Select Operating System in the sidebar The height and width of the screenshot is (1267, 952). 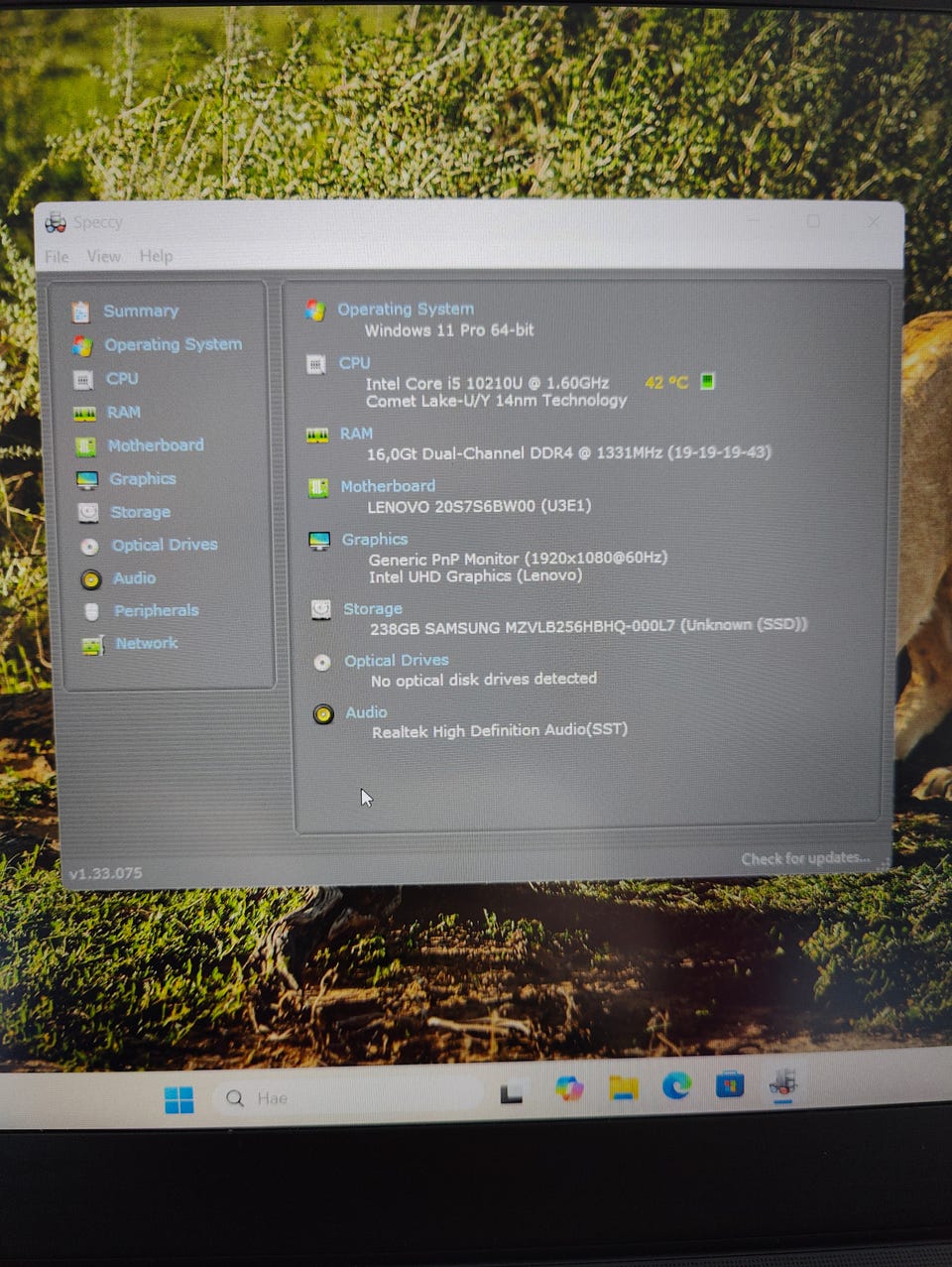[x=174, y=345]
